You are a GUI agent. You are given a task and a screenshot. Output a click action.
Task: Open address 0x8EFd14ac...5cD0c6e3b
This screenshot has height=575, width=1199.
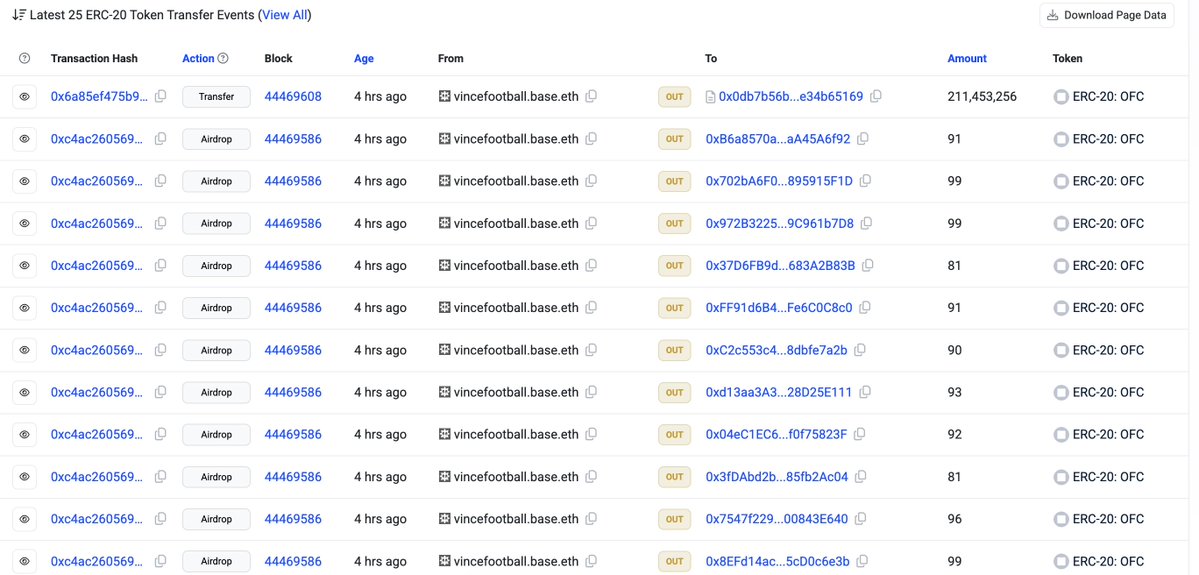pyautogui.click(x=778, y=561)
